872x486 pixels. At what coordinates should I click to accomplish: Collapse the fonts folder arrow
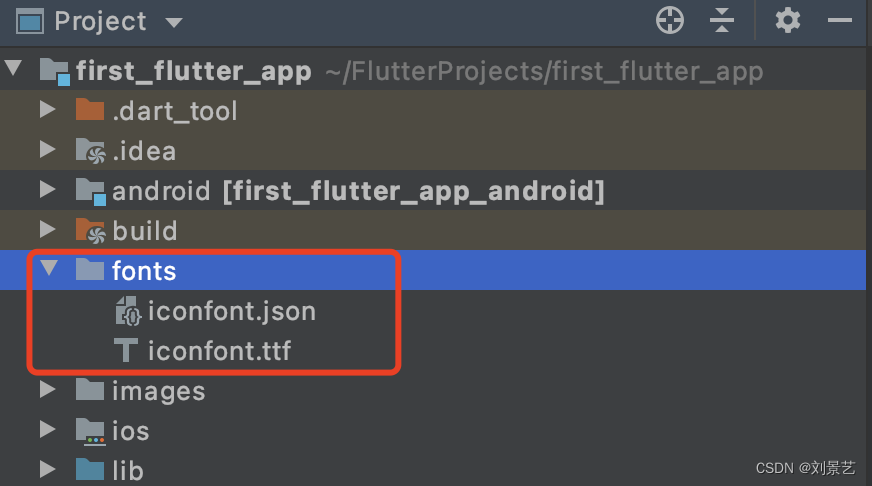point(49,268)
